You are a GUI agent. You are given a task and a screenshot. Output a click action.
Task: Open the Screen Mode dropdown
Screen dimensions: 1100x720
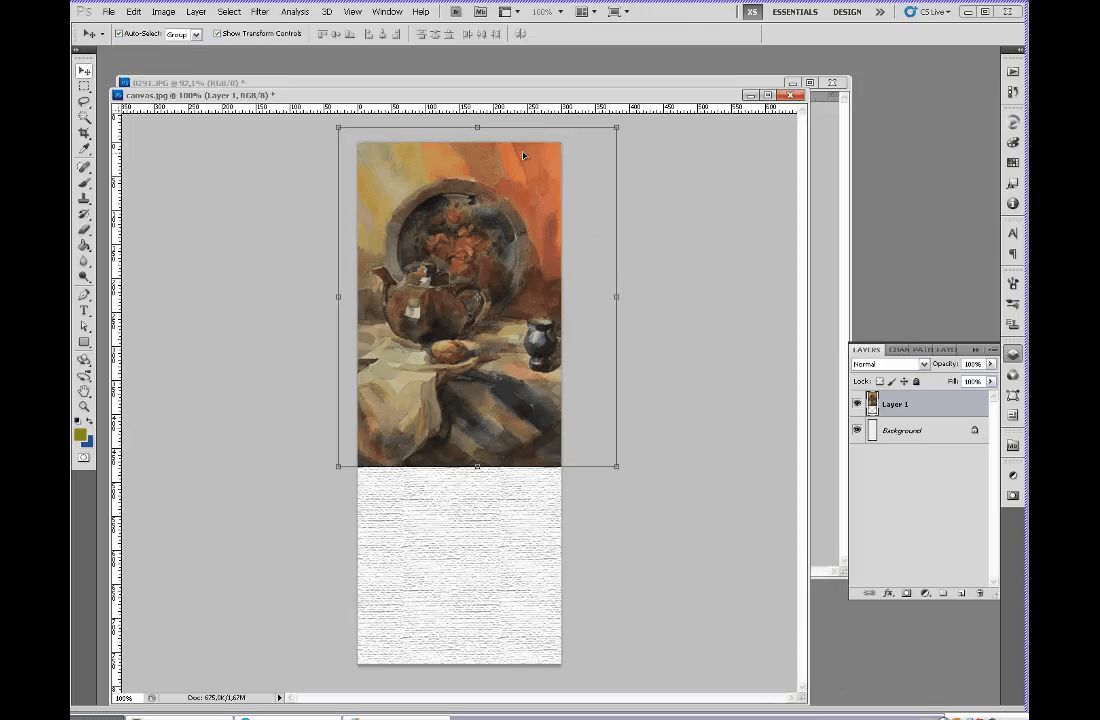618,12
